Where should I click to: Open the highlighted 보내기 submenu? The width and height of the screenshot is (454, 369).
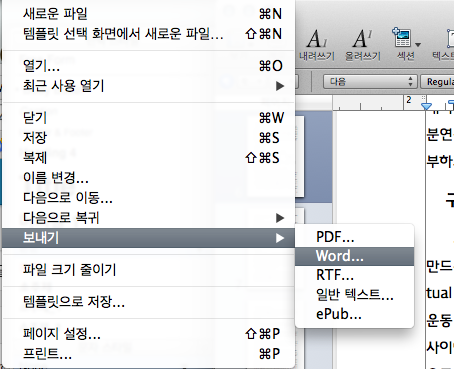[148, 238]
